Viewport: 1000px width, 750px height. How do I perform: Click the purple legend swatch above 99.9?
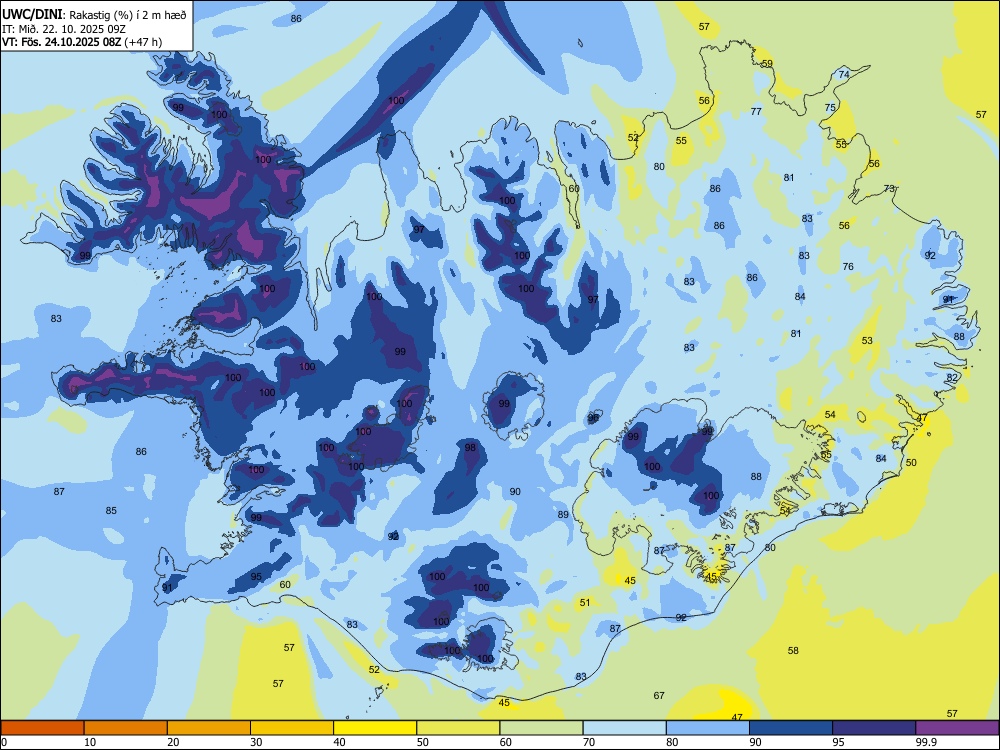(957, 728)
